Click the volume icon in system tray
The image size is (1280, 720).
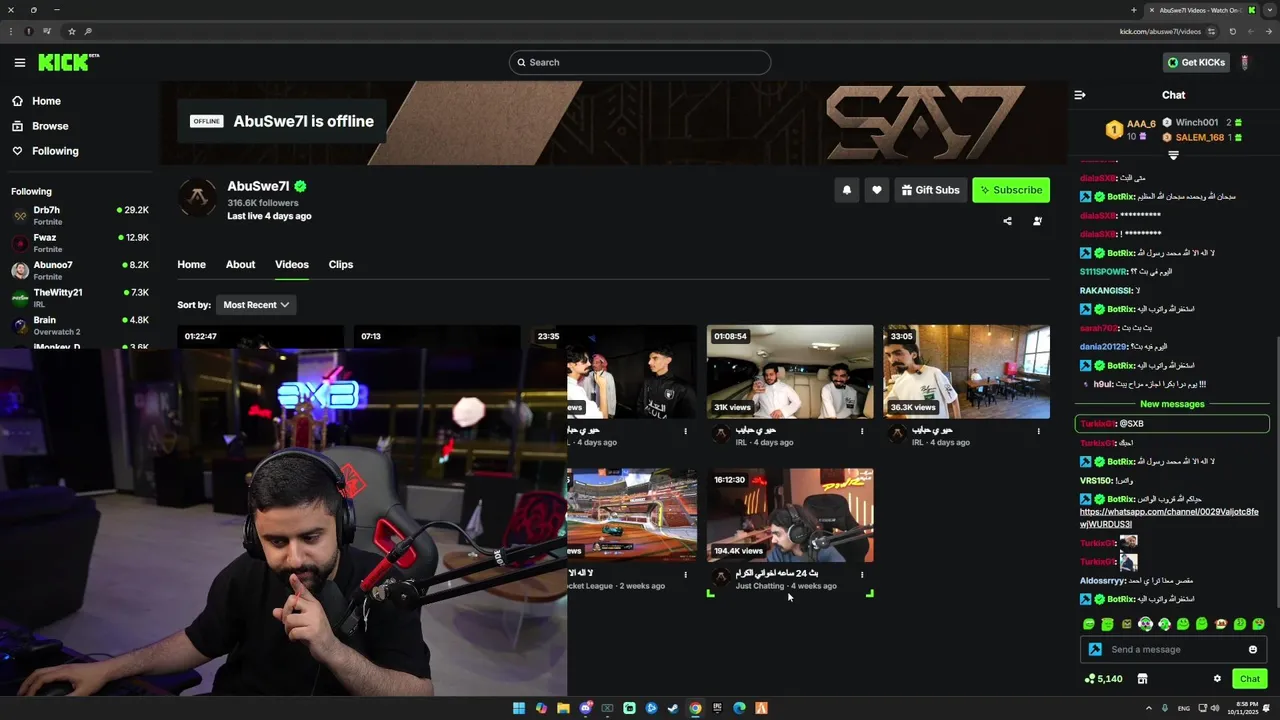[1214, 708]
